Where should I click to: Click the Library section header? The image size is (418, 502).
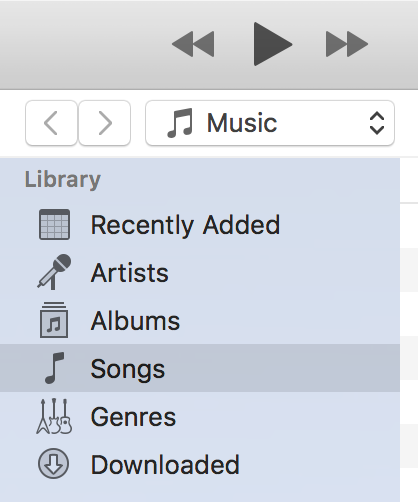click(63, 180)
